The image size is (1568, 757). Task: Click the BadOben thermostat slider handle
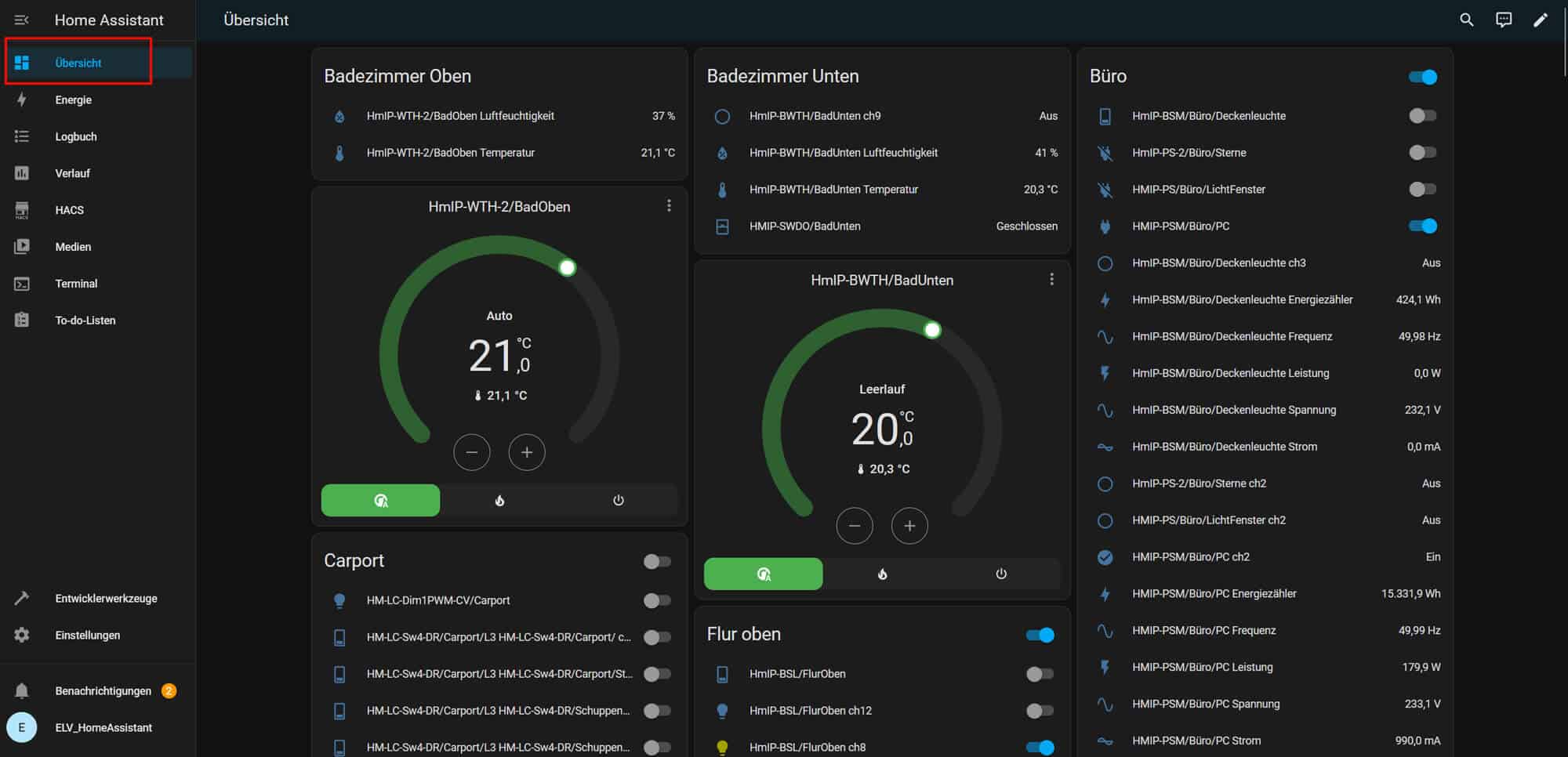pos(567,267)
